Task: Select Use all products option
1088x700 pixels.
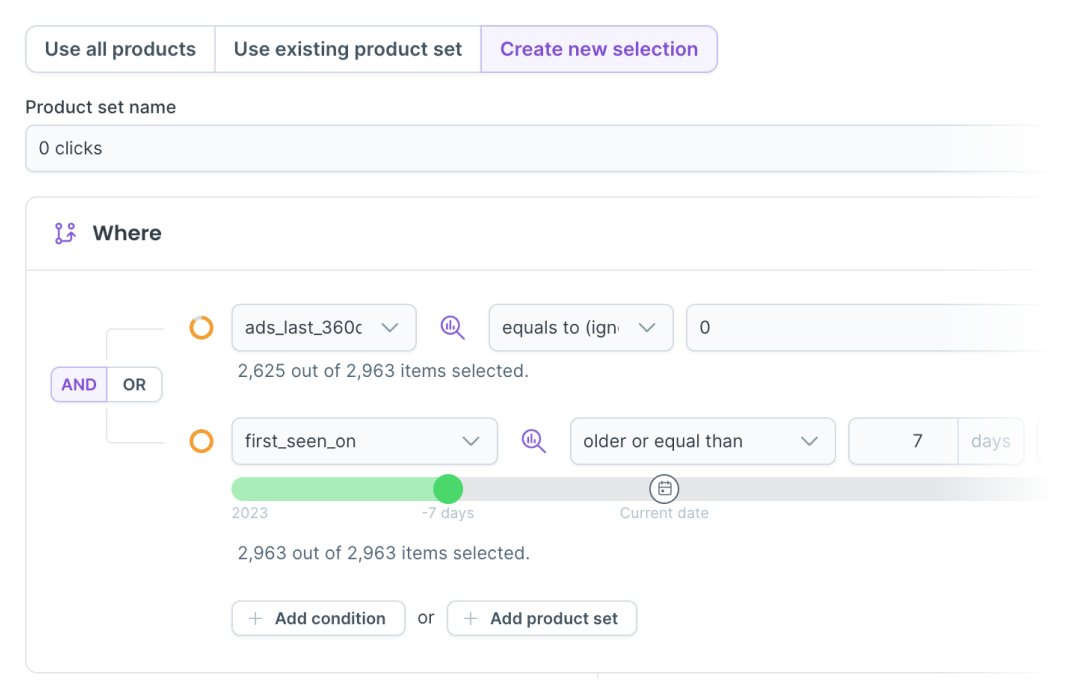Action: pos(120,49)
